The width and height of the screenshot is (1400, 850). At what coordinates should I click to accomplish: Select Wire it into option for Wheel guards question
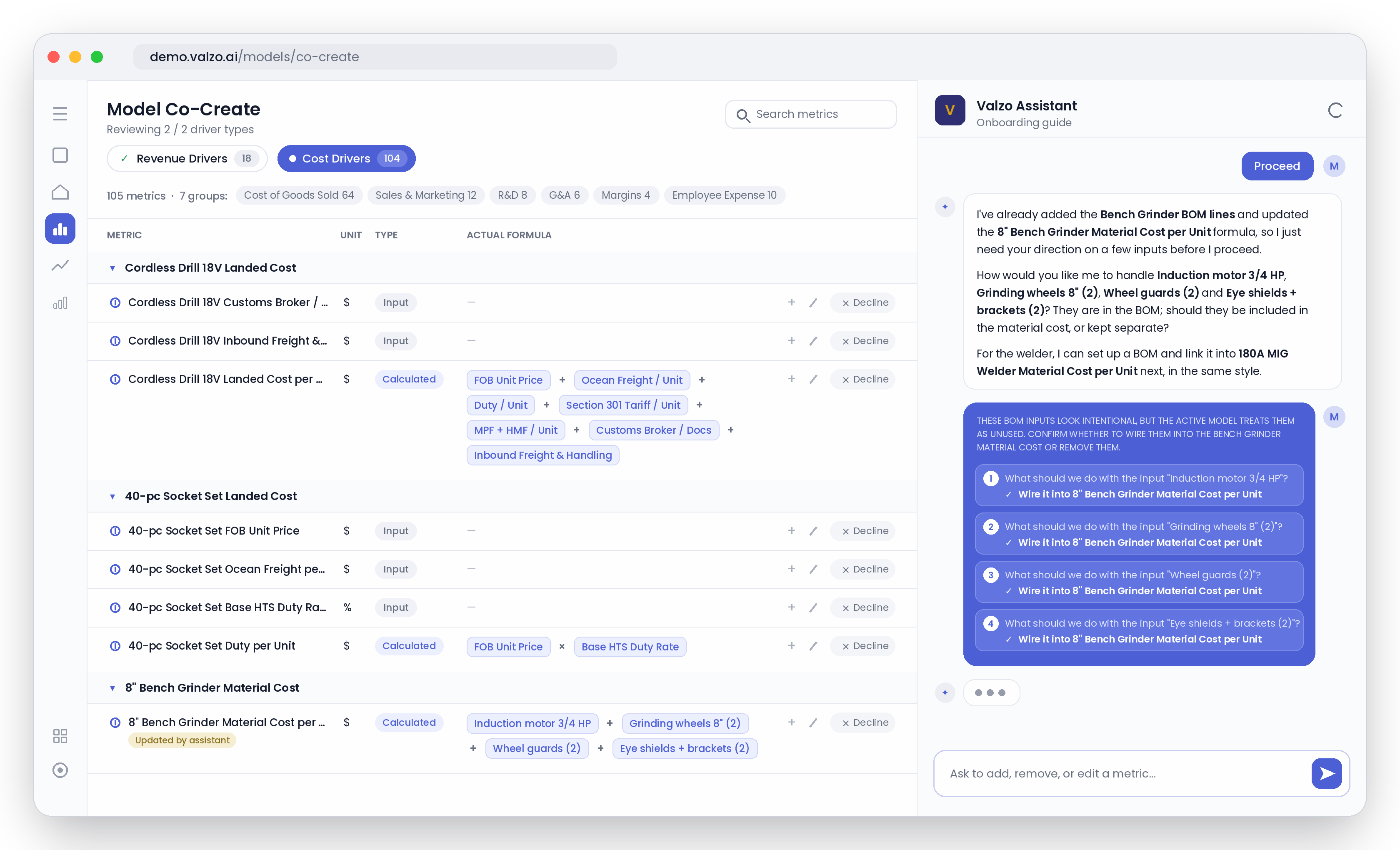[x=1140, y=591]
